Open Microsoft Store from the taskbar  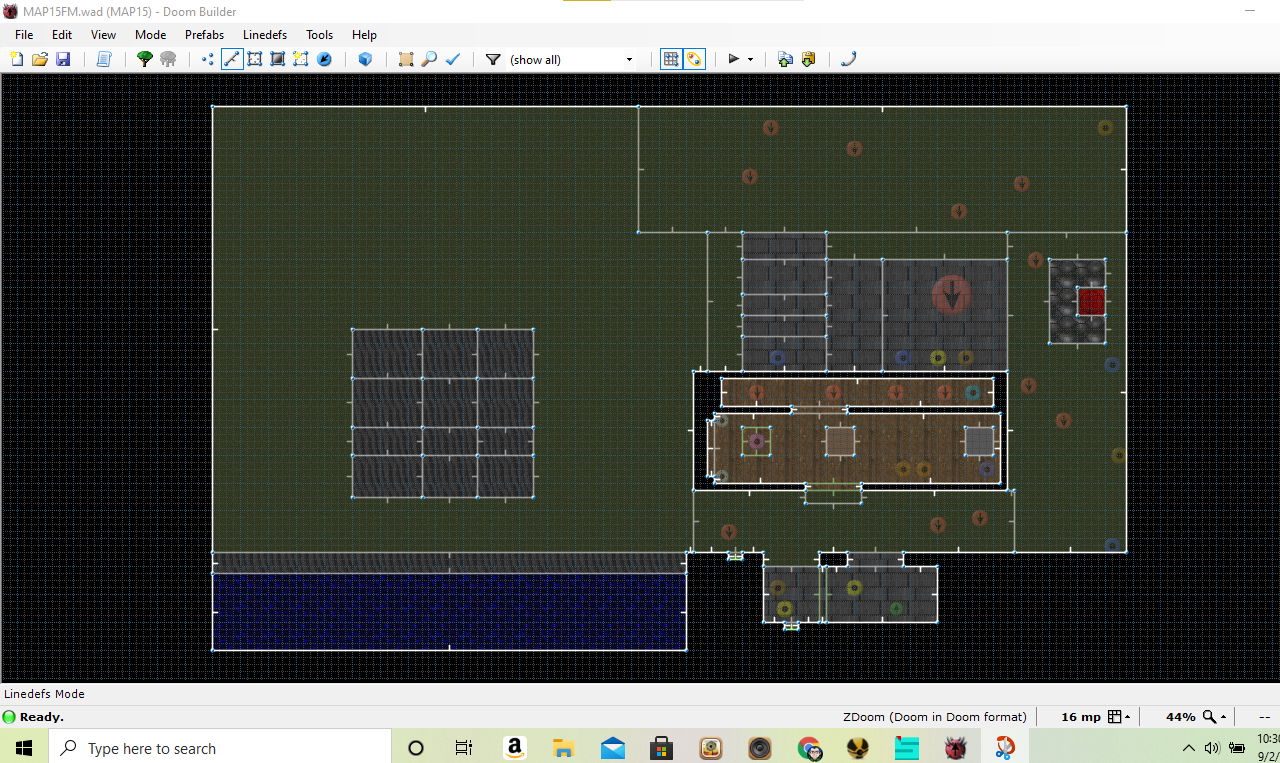pyautogui.click(x=661, y=747)
